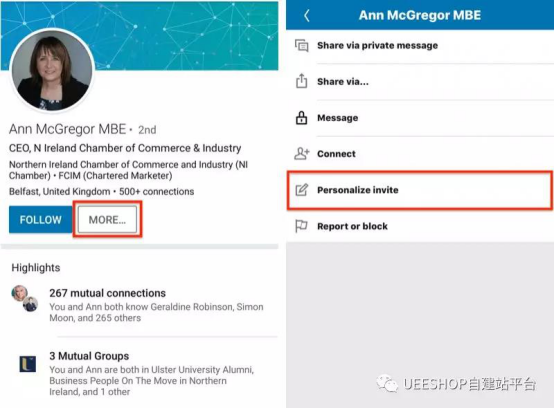Click the padlock icon next to Message

click(301, 118)
